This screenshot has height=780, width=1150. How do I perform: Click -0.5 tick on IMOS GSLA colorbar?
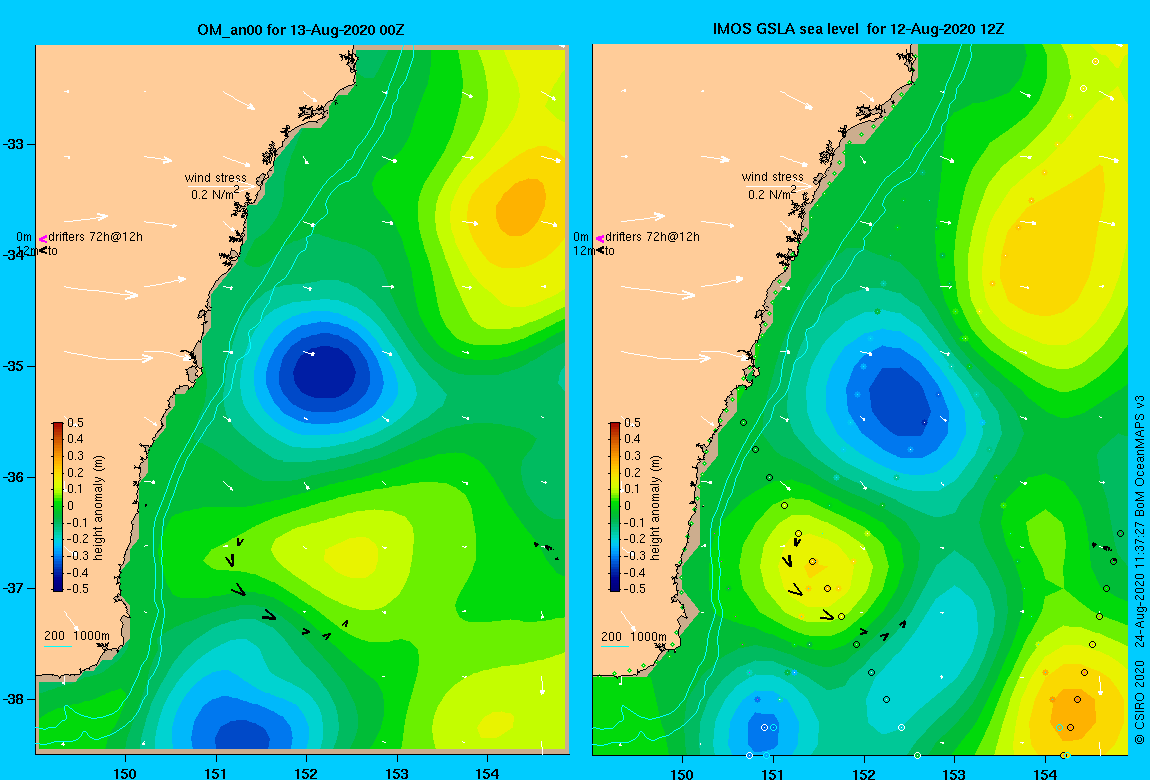point(634,589)
